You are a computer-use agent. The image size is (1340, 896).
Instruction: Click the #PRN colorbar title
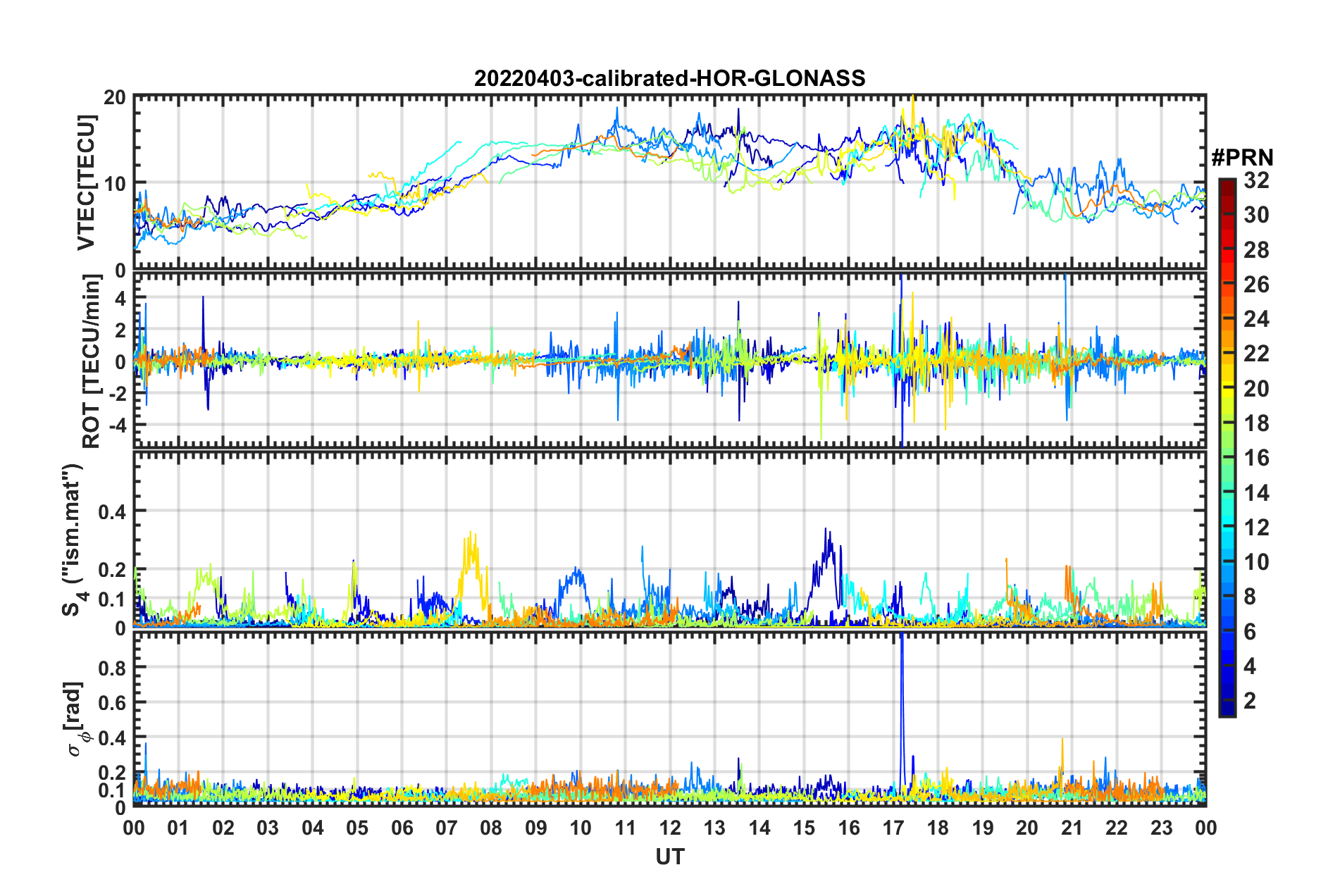click(x=1241, y=157)
